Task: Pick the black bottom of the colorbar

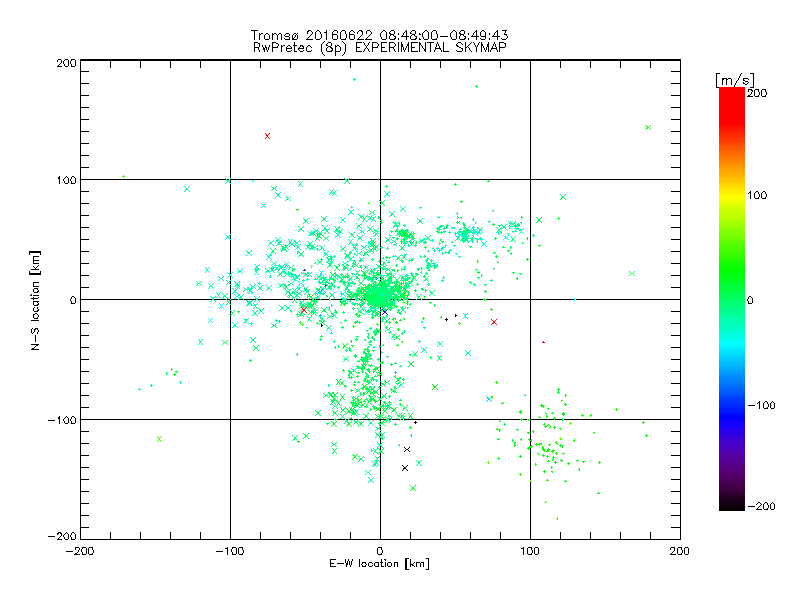Action: 732,503
